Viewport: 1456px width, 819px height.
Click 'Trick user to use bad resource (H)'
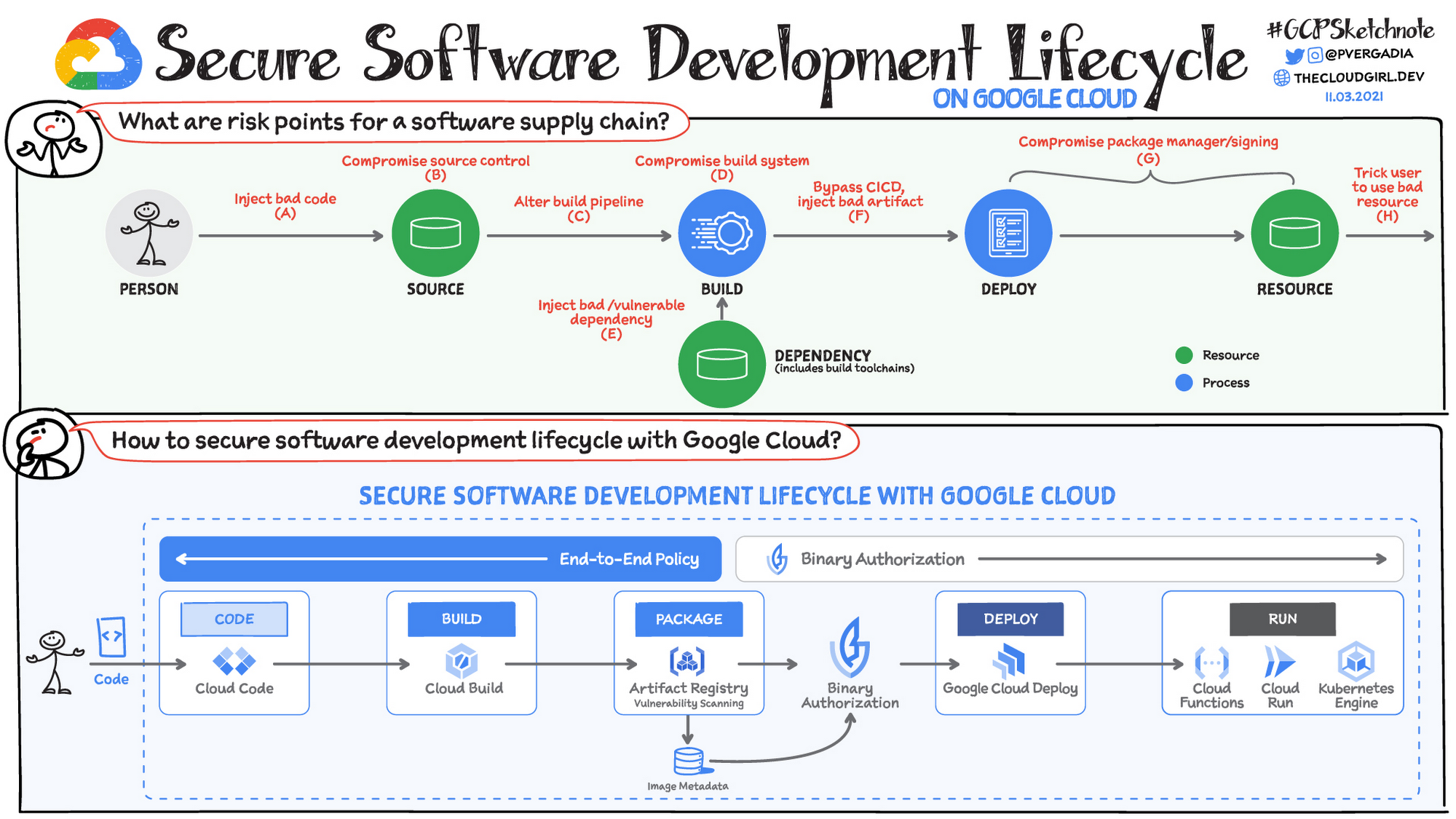click(1387, 194)
